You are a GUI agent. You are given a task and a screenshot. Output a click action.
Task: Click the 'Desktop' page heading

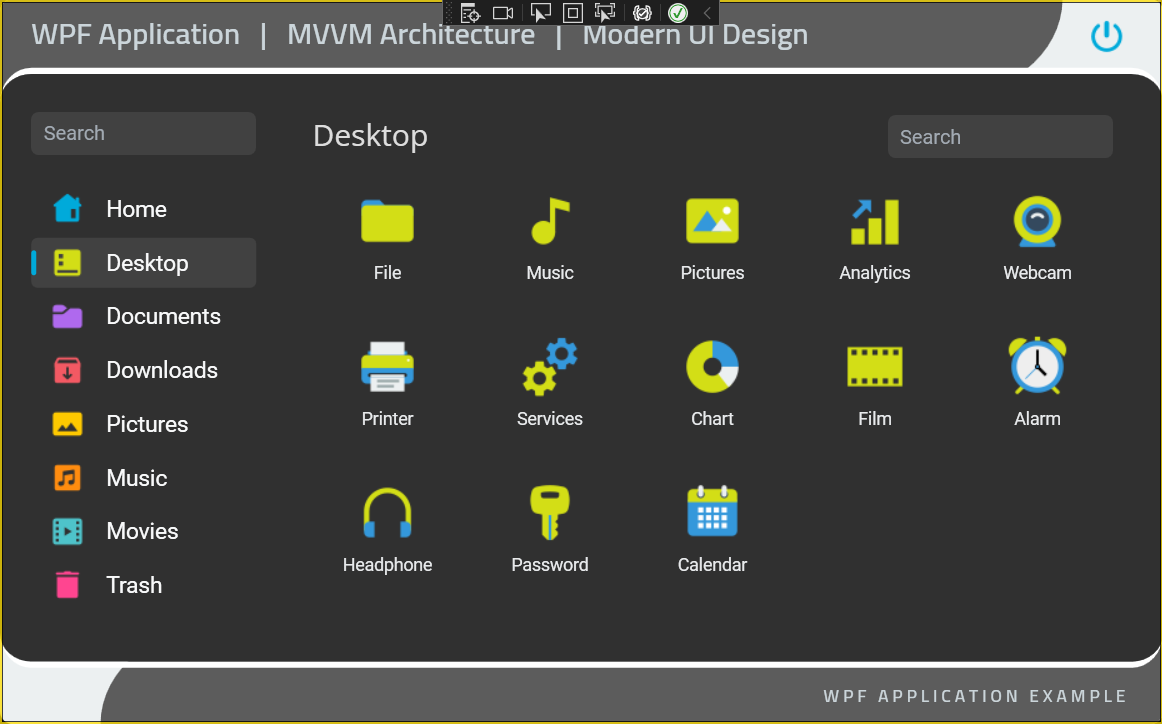(x=371, y=136)
